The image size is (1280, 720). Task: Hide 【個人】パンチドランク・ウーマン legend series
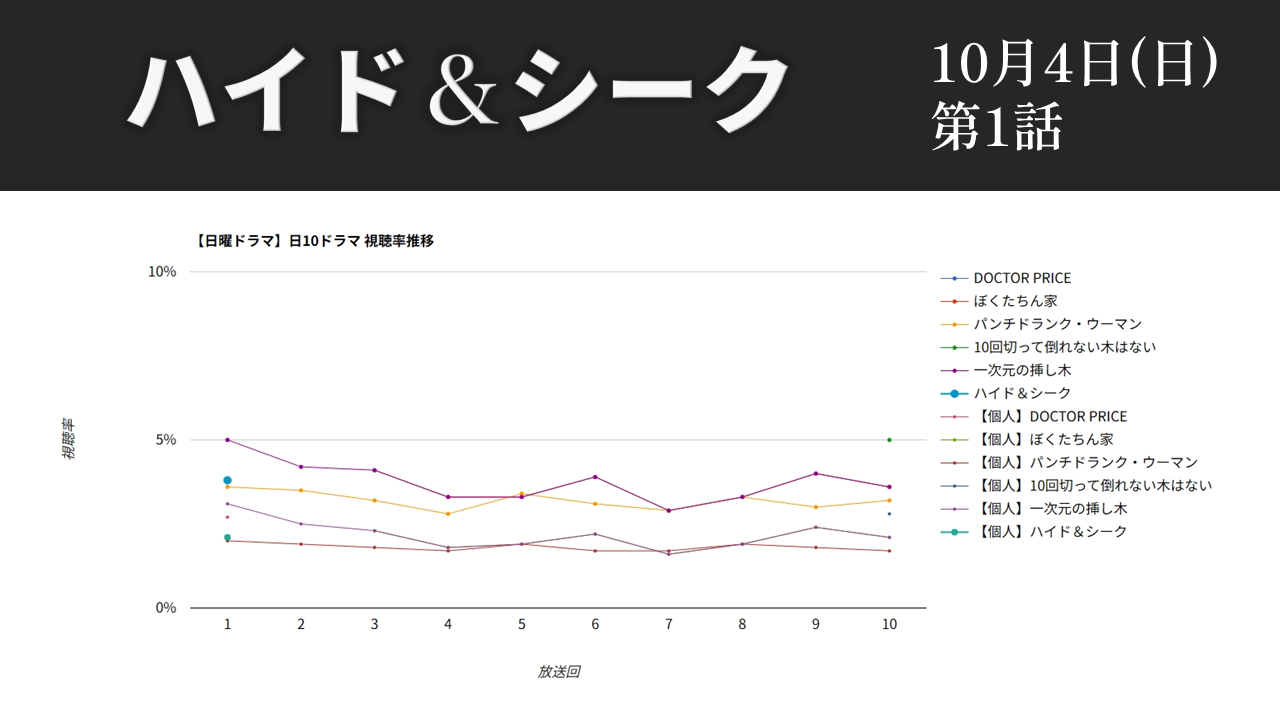(x=1069, y=462)
